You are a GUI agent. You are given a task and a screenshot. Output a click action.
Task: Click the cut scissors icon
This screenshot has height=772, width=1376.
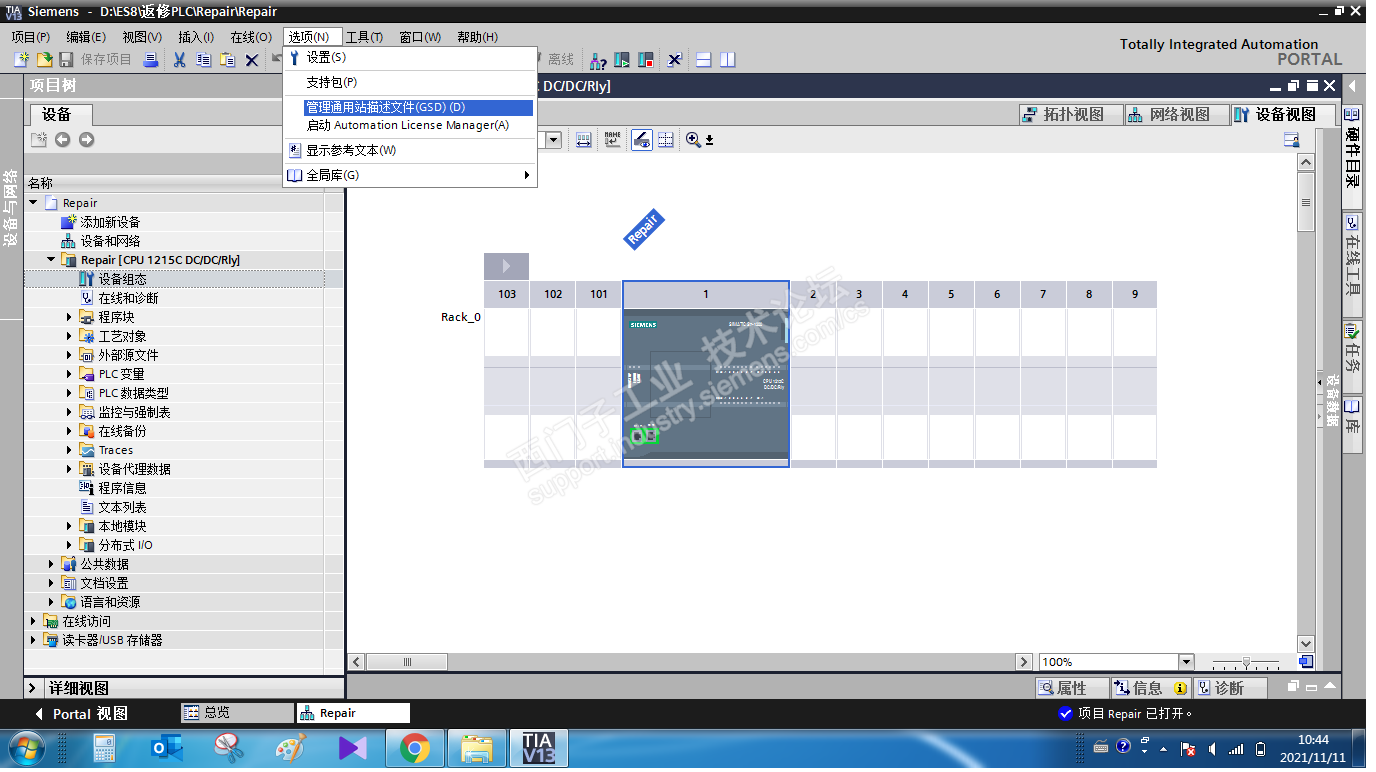(180, 60)
